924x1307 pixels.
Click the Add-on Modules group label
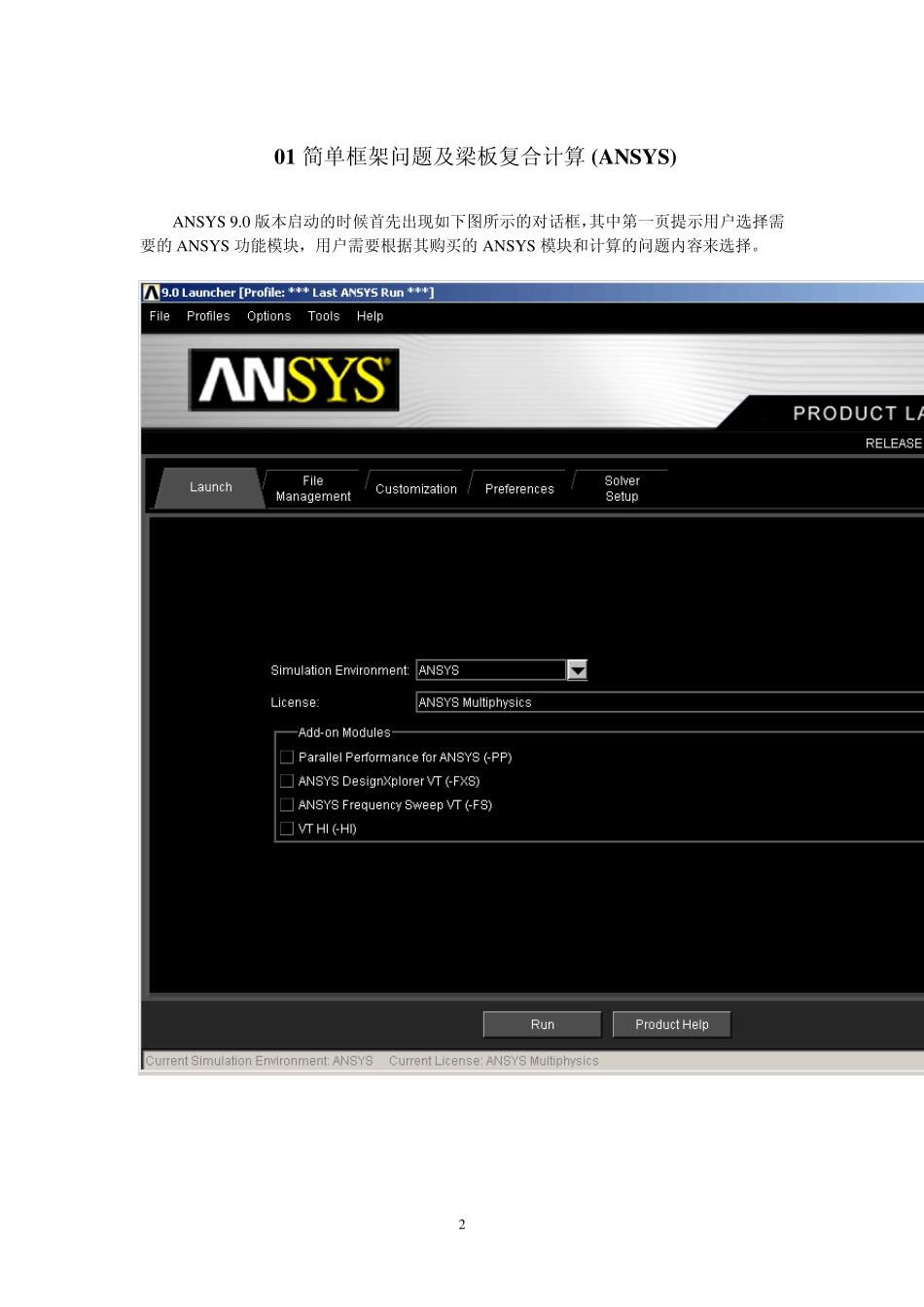pos(344,732)
